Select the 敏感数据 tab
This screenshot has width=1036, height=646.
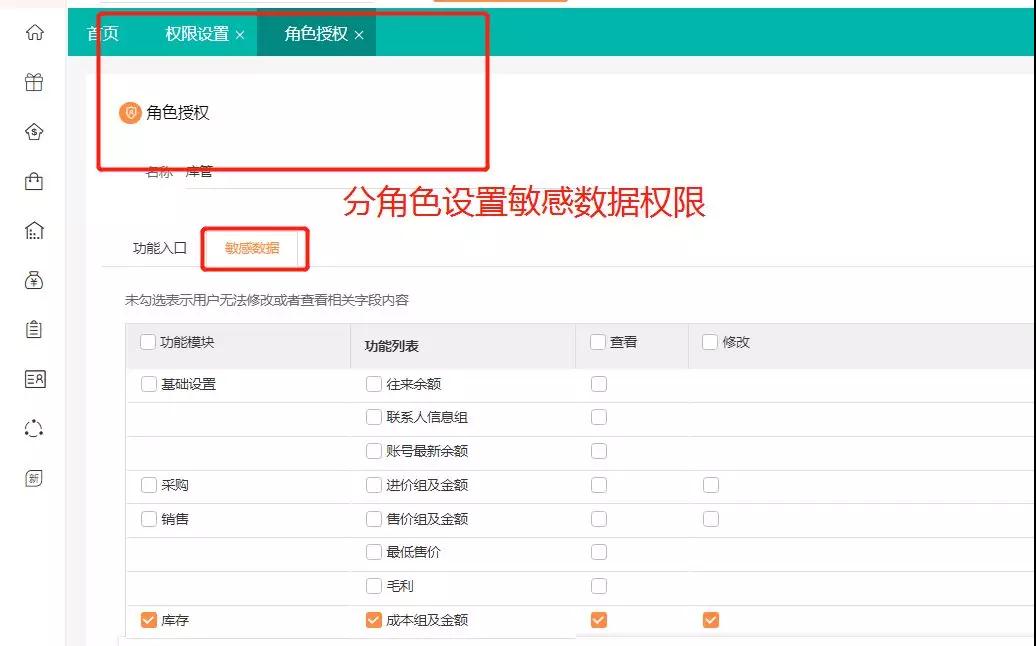tap(252, 248)
